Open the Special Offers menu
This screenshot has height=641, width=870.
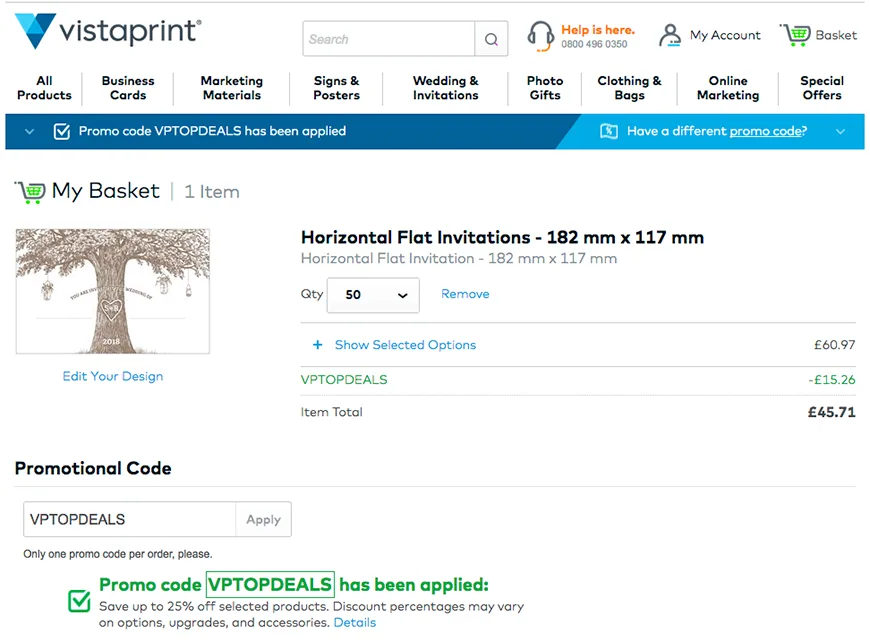[822, 88]
